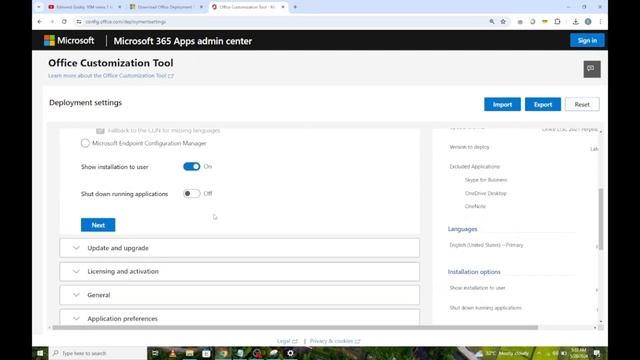
Task: Toggle Fallback to the CDN checkbox
Action: pos(100,131)
